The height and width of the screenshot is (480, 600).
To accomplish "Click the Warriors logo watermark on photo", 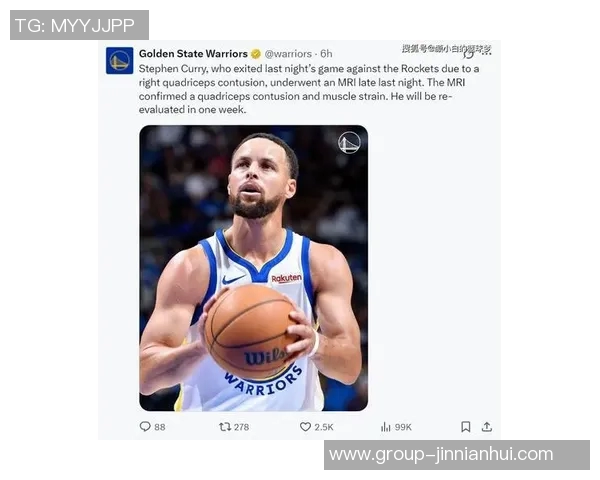I will (349, 142).
